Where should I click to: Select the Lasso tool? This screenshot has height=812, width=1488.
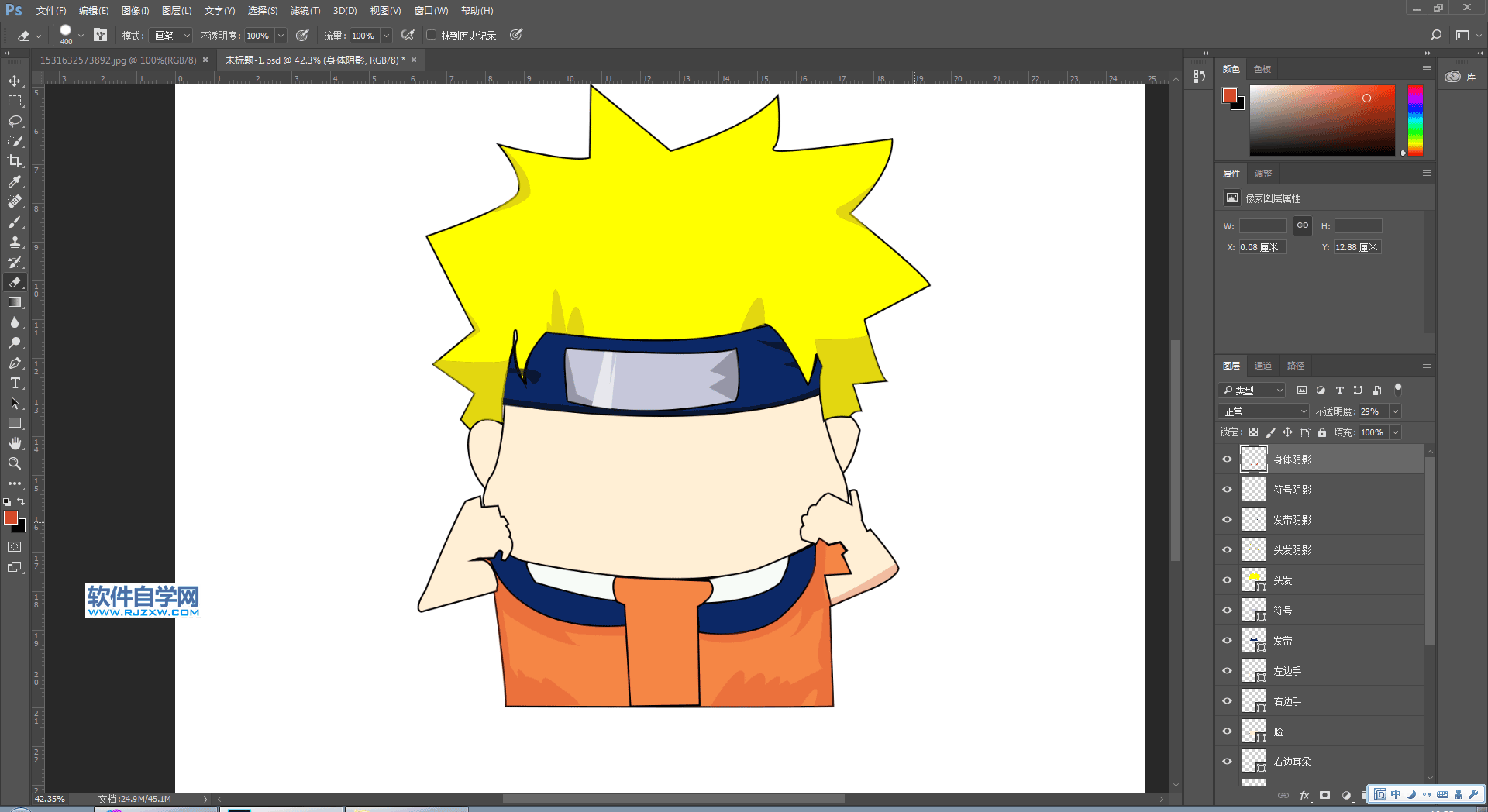[15, 121]
